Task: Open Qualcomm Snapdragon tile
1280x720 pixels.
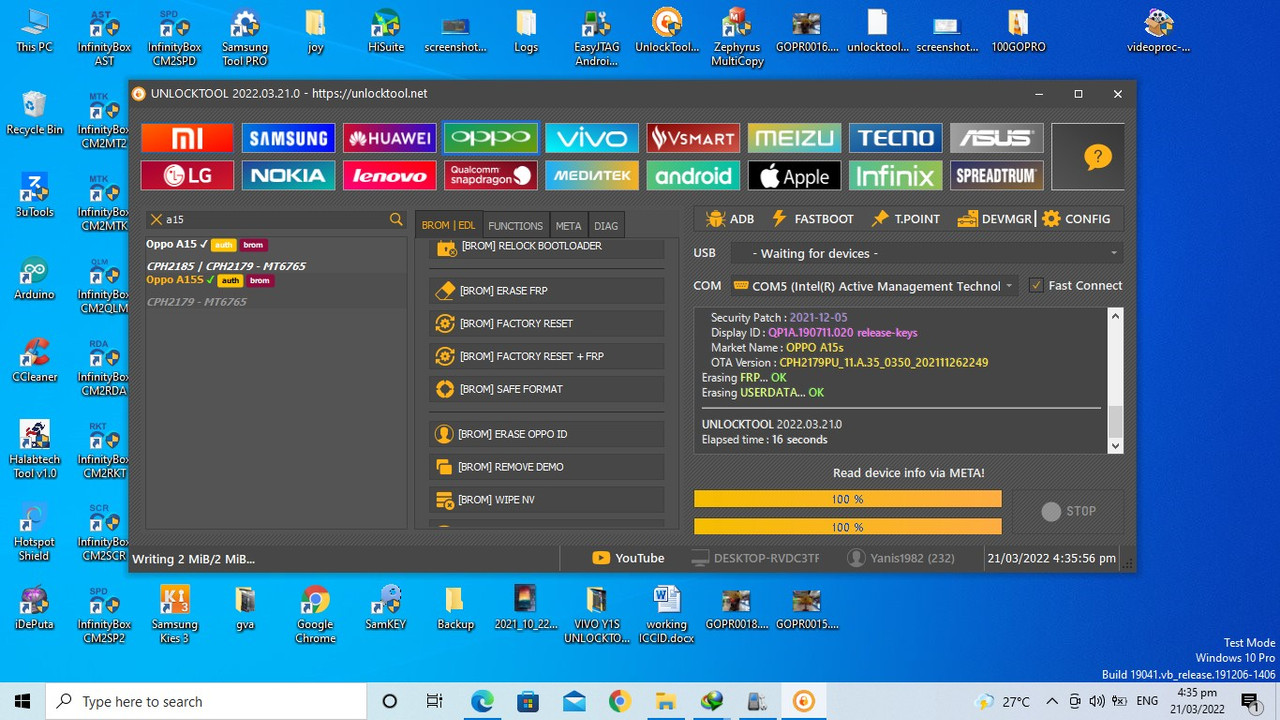Action: [490, 176]
